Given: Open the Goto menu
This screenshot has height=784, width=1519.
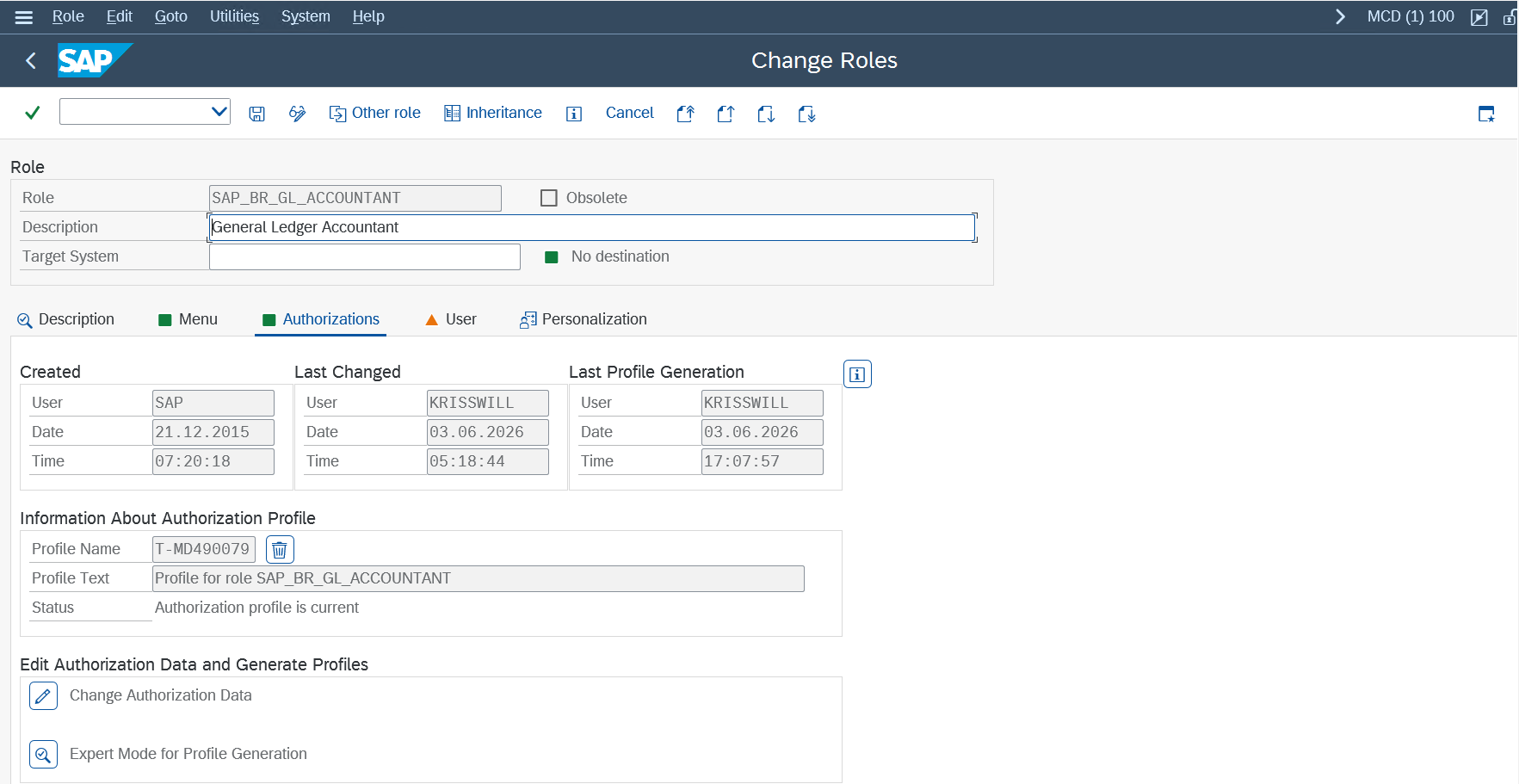Looking at the screenshot, I should 171,16.
